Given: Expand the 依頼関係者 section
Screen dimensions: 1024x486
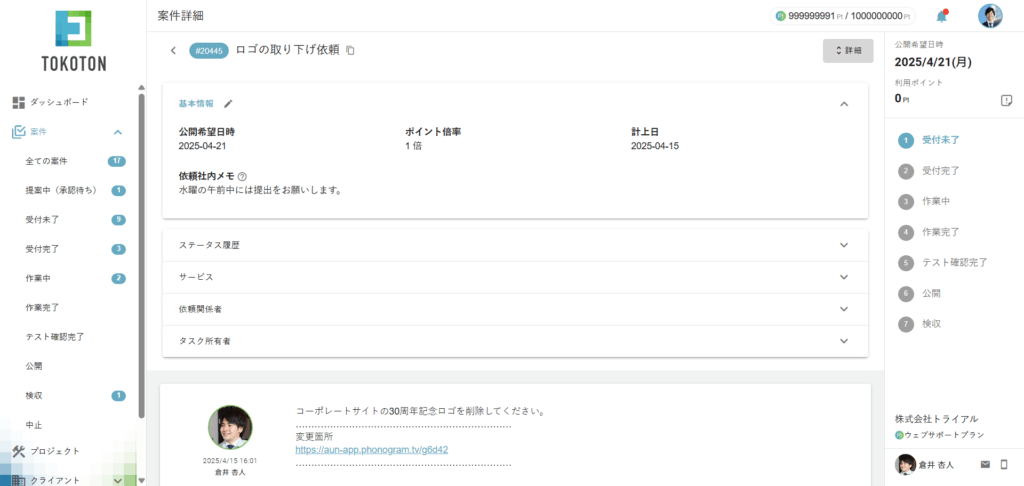Looking at the screenshot, I should click(x=843, y=309).
